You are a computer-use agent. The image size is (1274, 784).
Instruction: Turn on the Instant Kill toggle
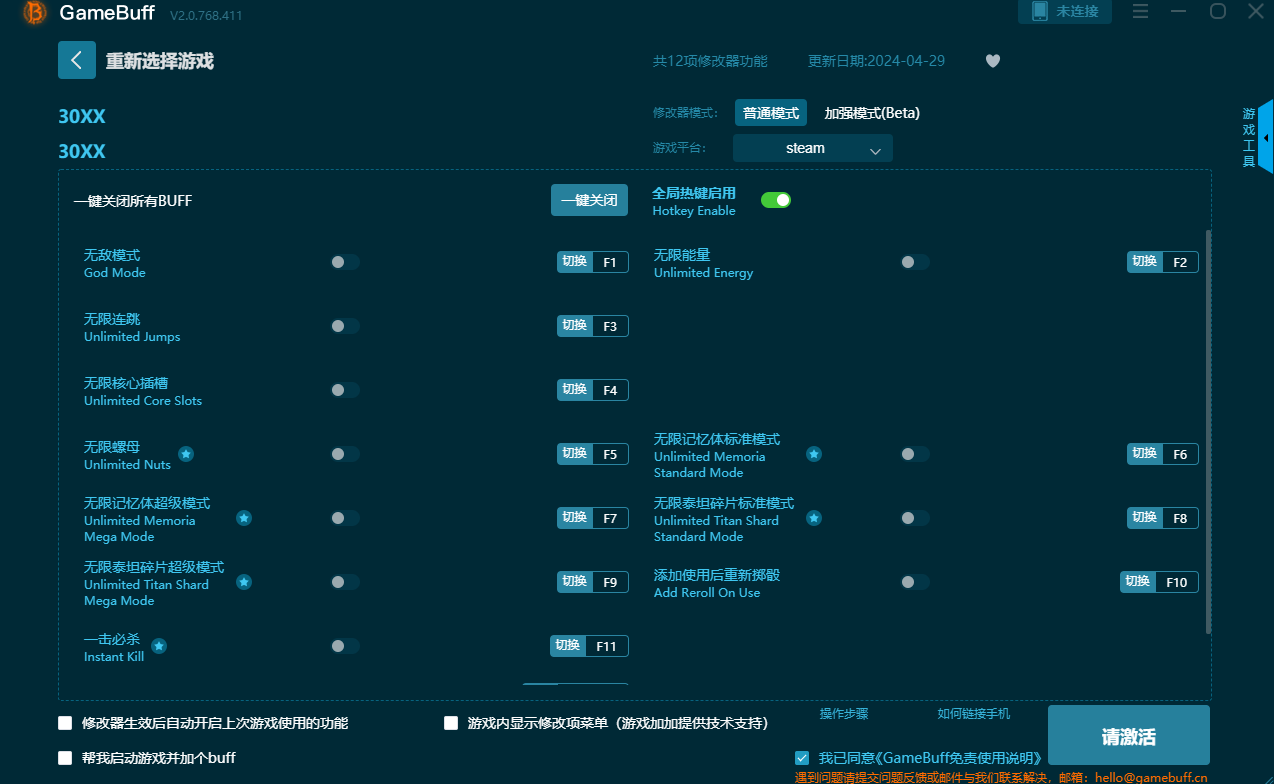click(345, 646)
